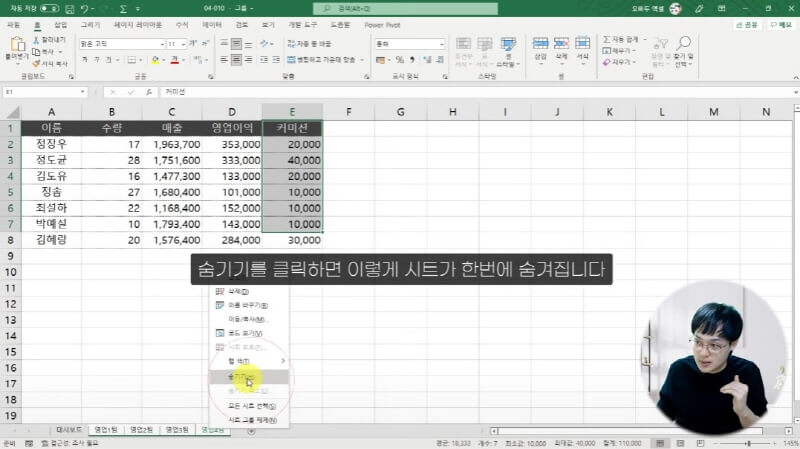The width and height of the screenshot is (800, 449).
Task: Open the Power Pivot ribbon tab
Action: [x=382, y=24]
